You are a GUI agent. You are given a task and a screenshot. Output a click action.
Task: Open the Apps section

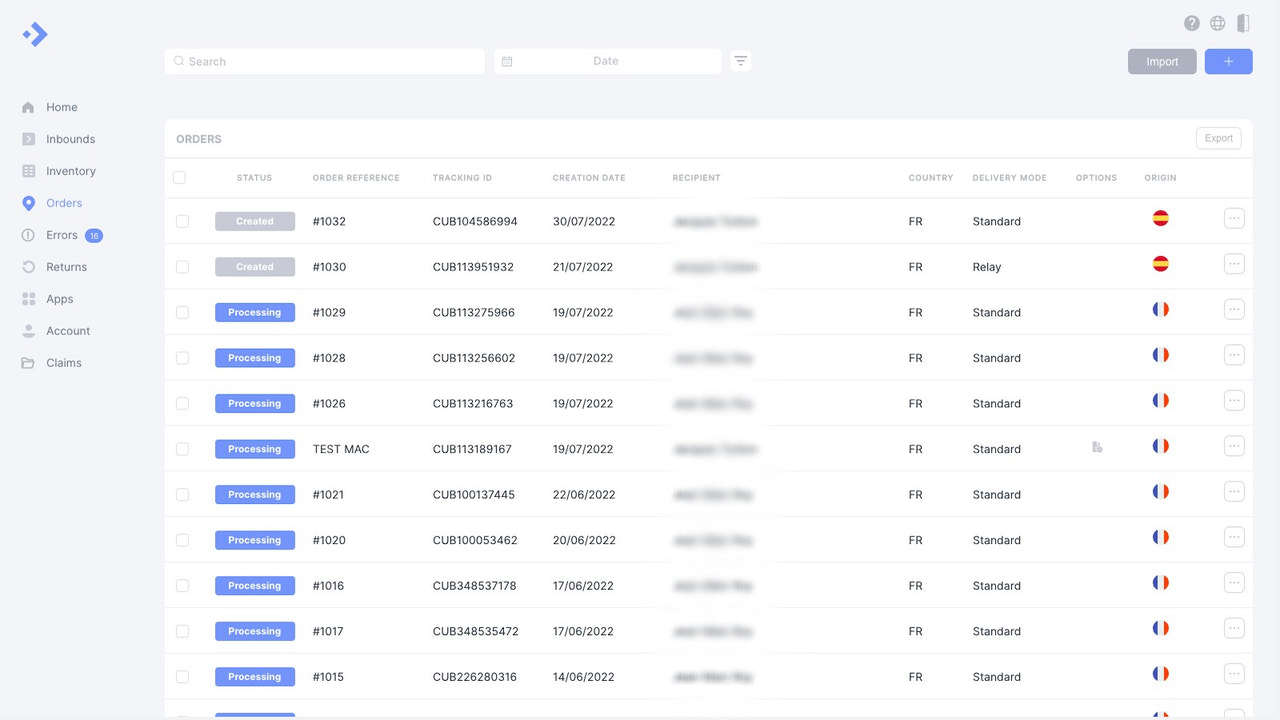59,299
